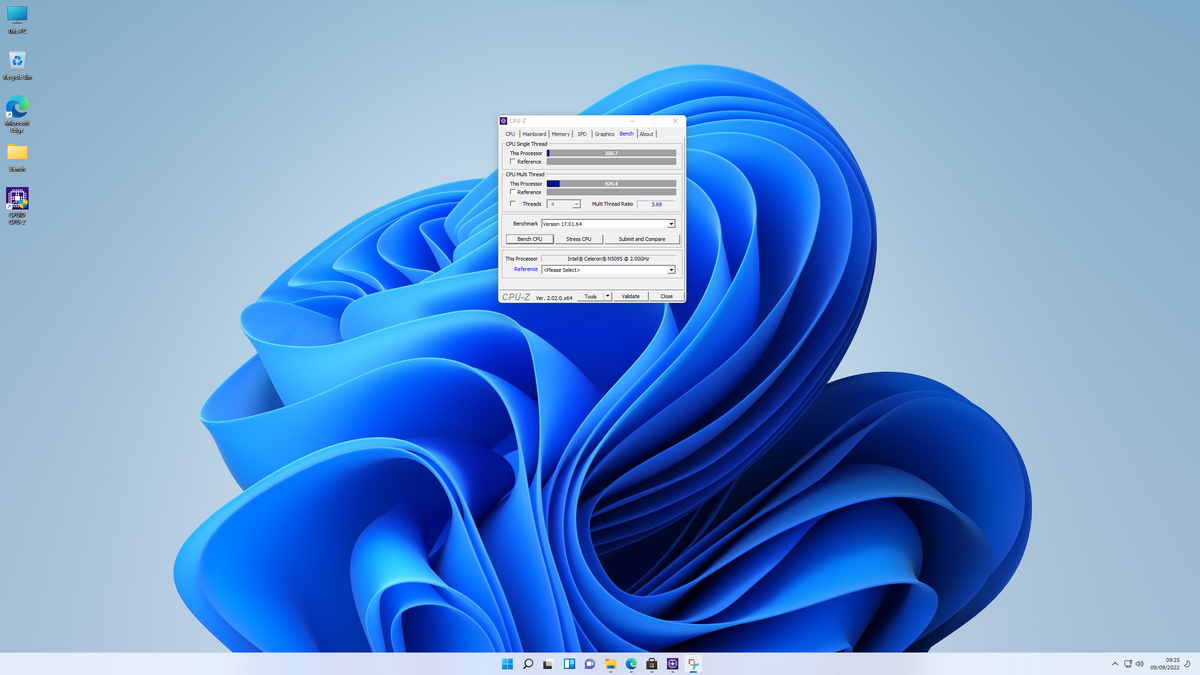Screen dimensions: 1200x675
Task: Click the Intel Celeron N5095 processor name field
Action: [608, 259]
